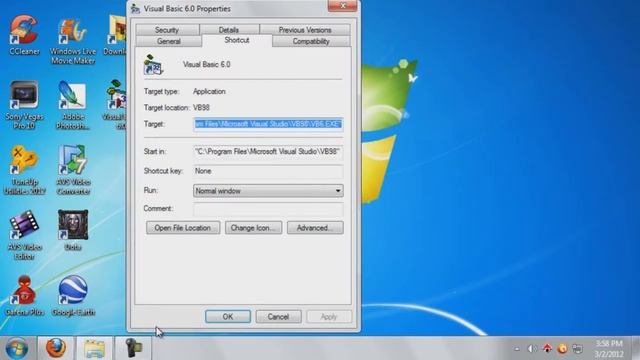This screenshot has width=640, height=360.
Task: Click the Target path field
Action: tap(268, 124)
